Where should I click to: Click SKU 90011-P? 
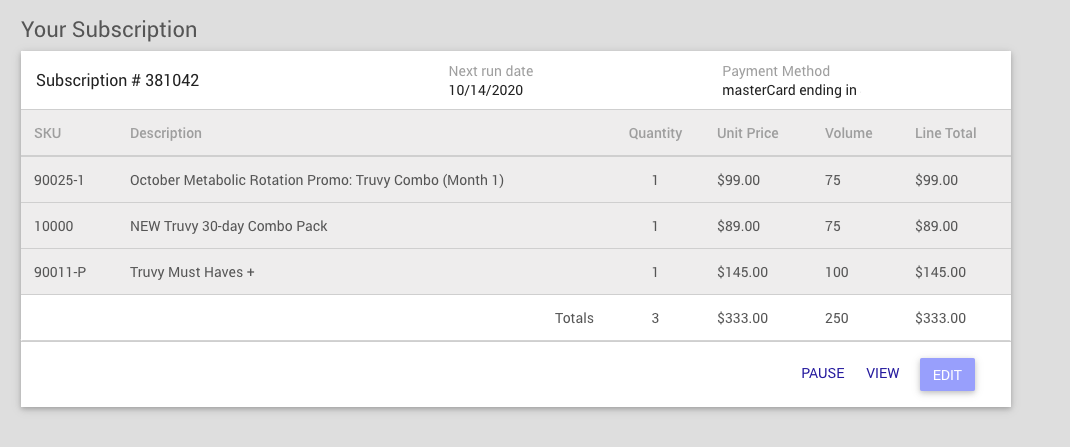[60, 272]
